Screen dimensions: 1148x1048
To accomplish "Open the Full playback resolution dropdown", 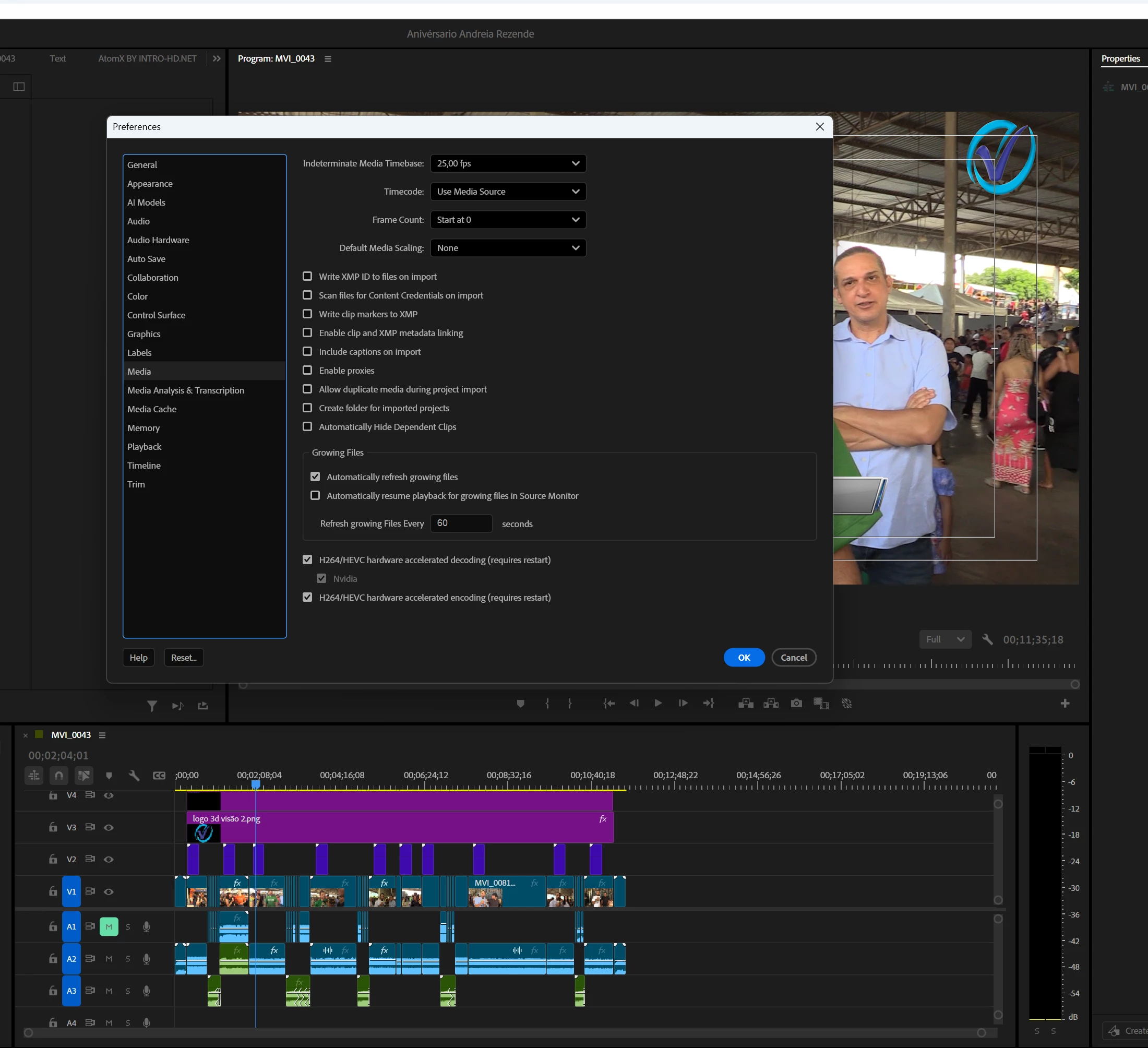I will click(x=946, y=639).
